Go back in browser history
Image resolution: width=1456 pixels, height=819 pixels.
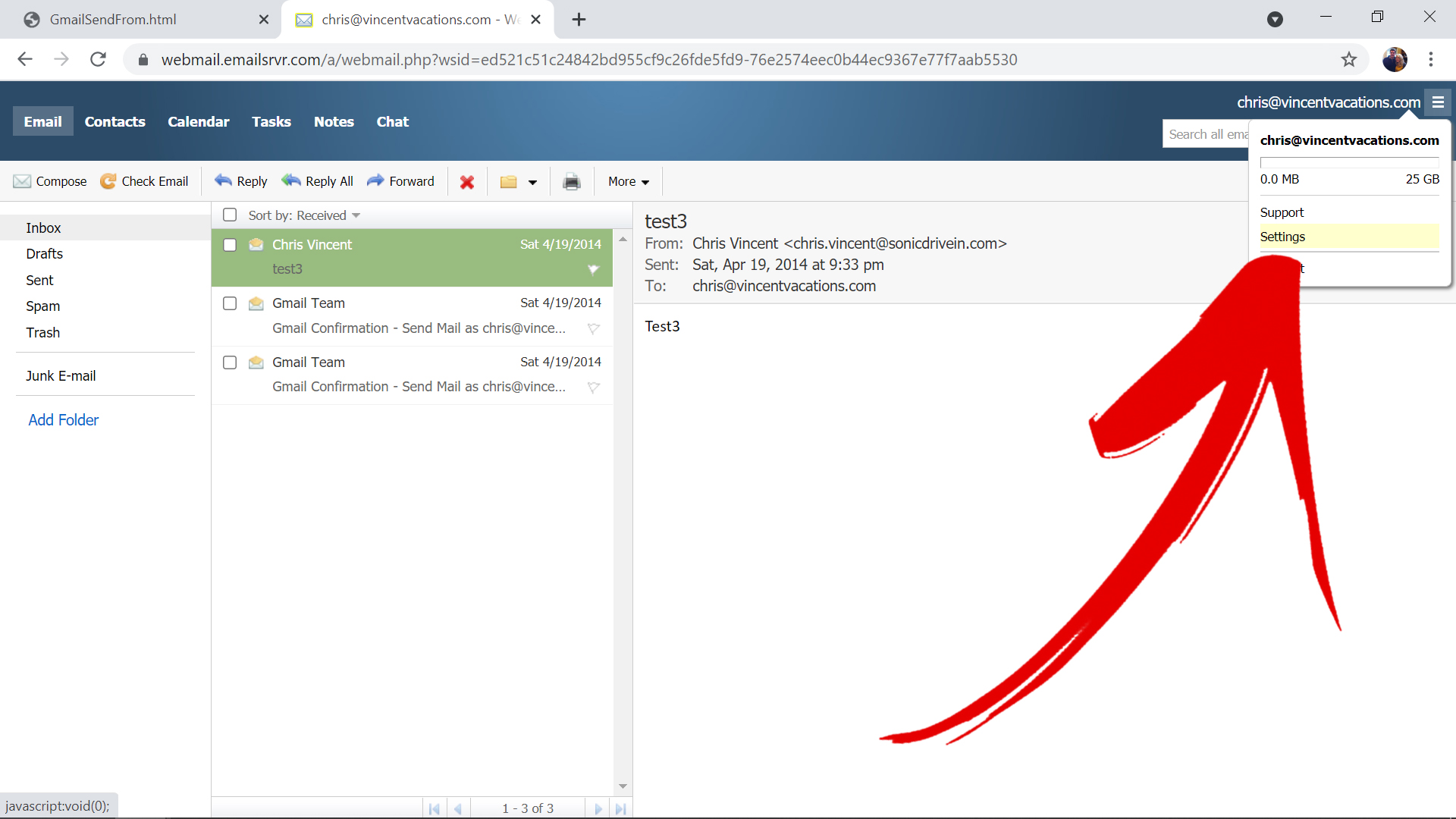pyautogui.click(x=25, y=59)
